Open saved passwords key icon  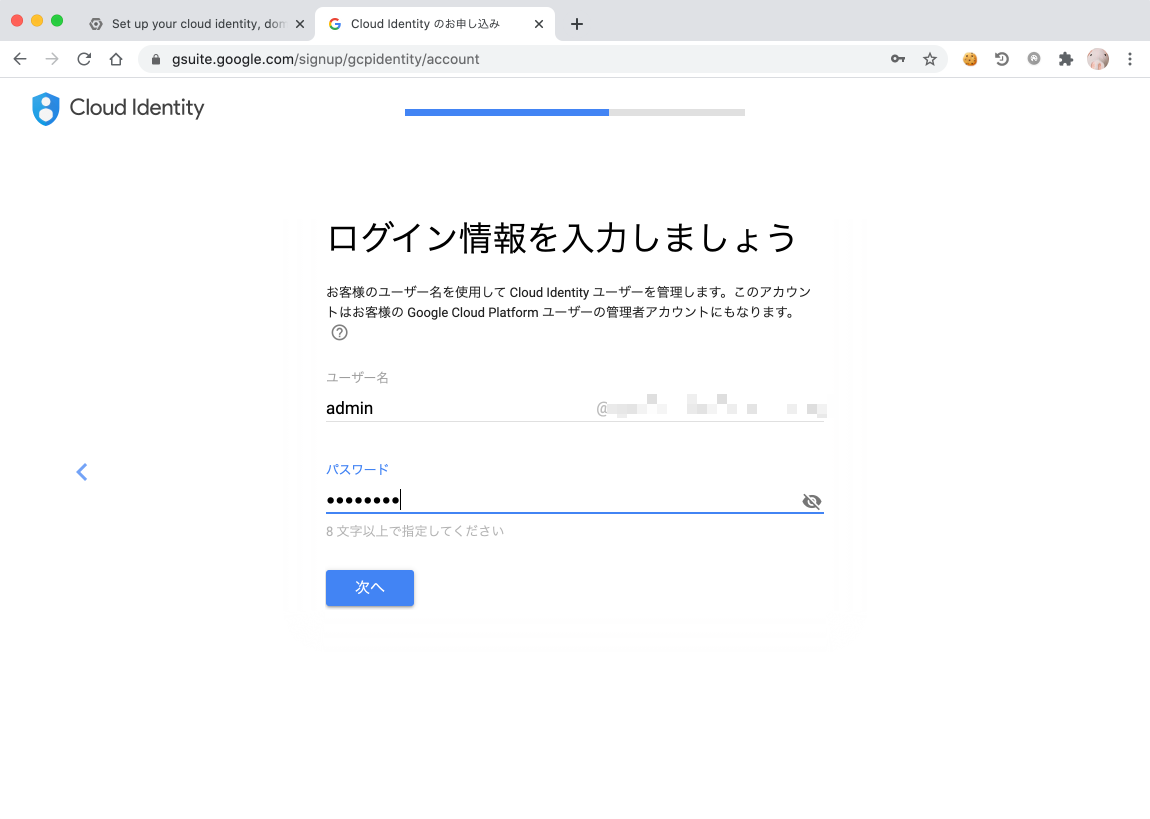[x=898, y=59]
